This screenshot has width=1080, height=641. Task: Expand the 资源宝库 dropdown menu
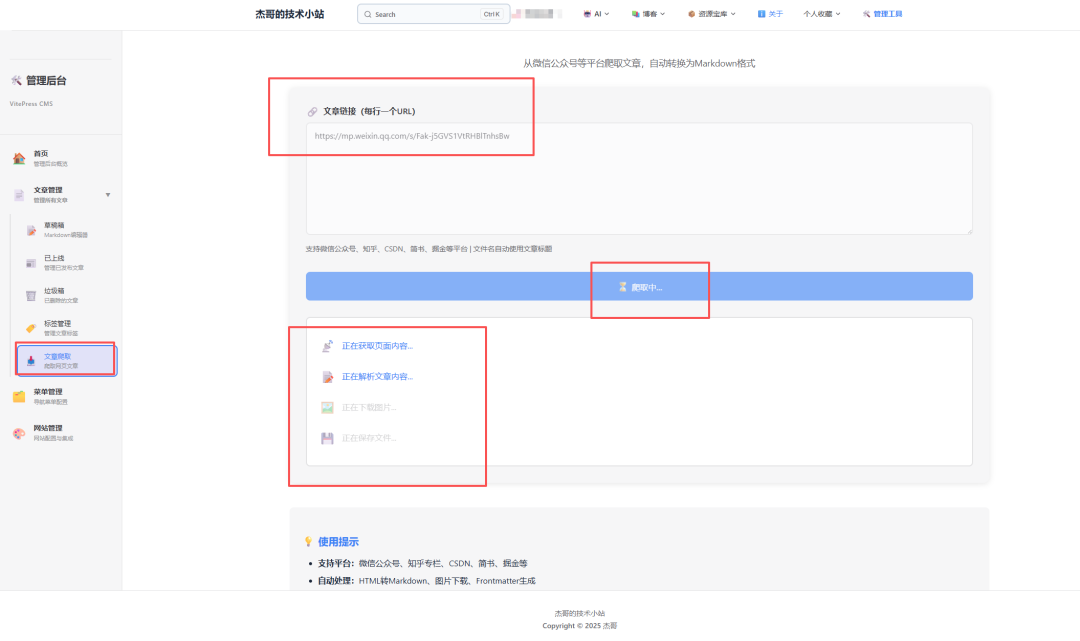712,14
